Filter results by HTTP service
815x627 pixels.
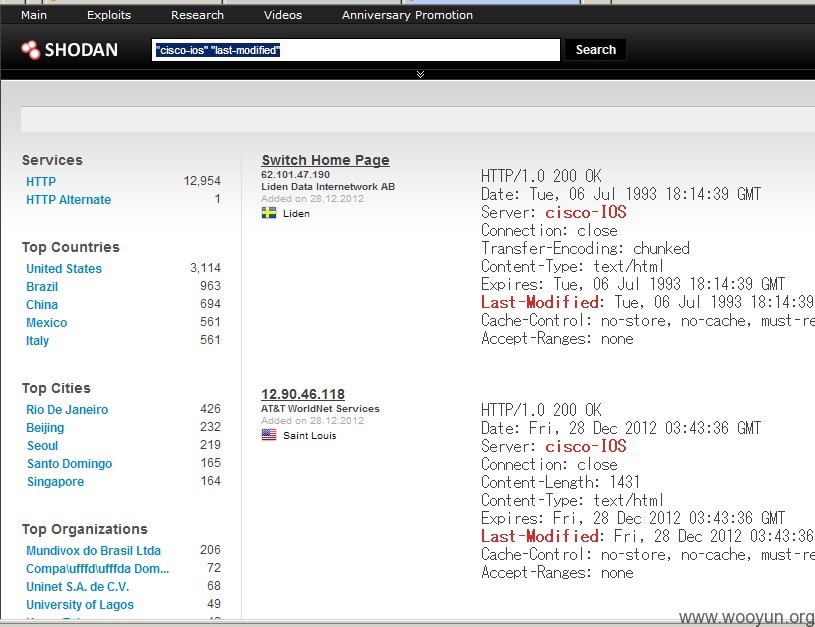coord(41,181)
